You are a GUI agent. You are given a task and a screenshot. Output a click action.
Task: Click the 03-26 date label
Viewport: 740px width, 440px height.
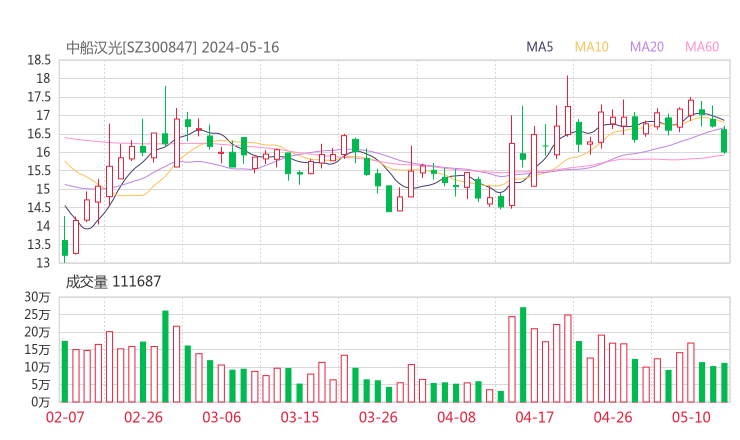(x=378, y=417)
